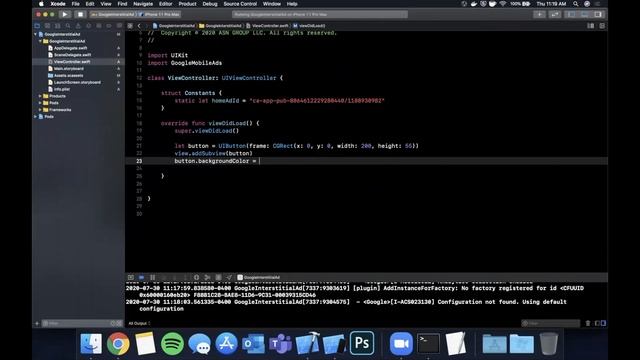The width and height of the screenshot is (640, 360).
Task: Open the All Output console filter popup
Action: click(139, 323)
